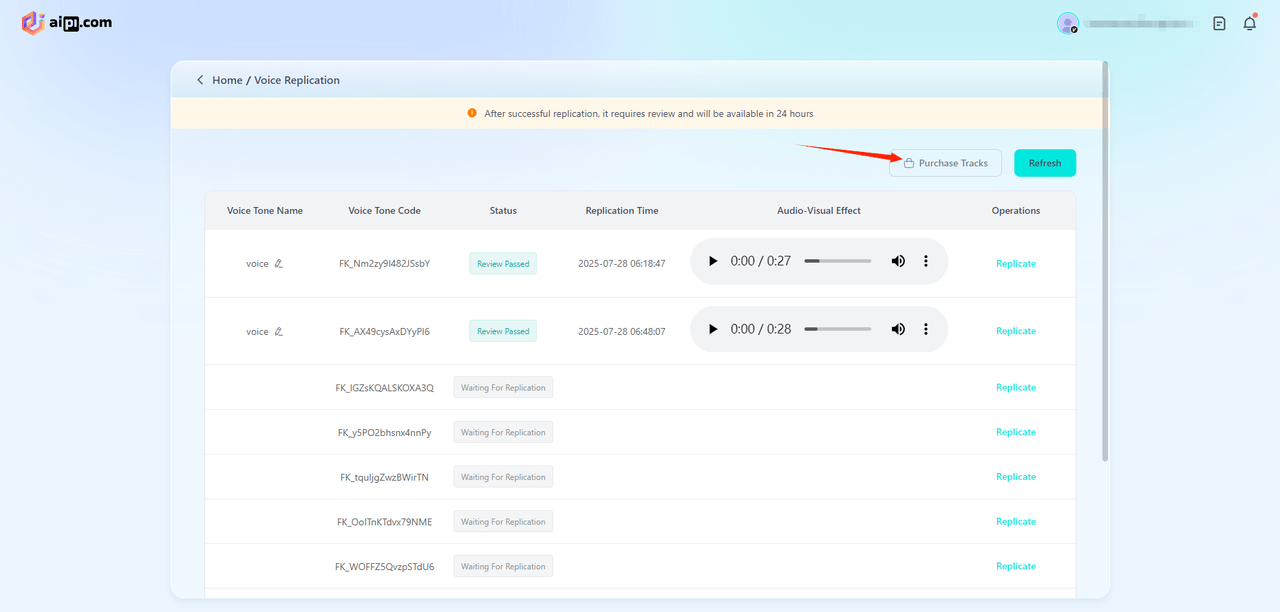
Task: Mute the 0:27 audio player
Action: pyautogui.click(x=898, y=261)
